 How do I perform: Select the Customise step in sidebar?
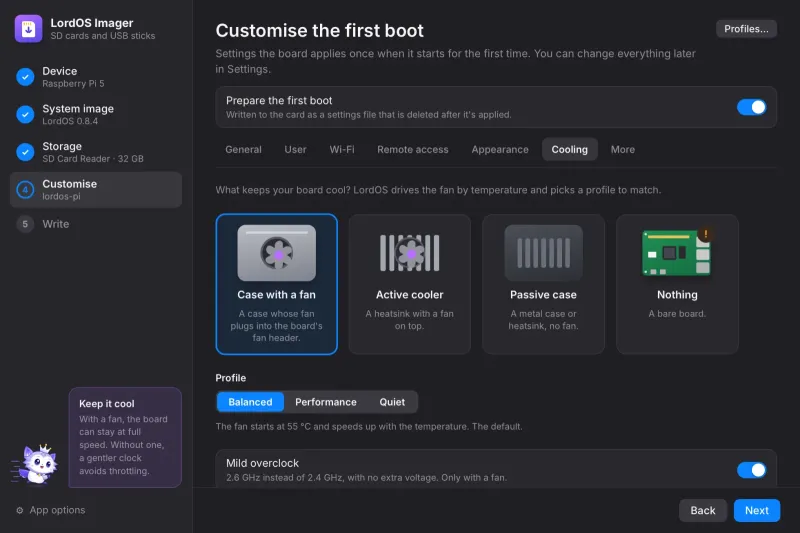pos(96,190)
